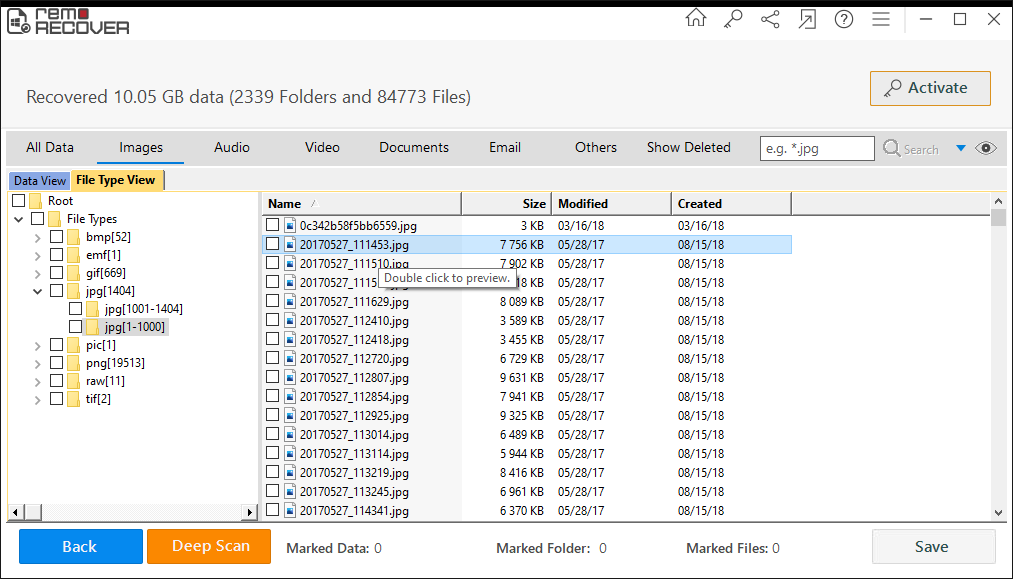Click the share icon in title bar
1013x579 pixels.
click(x=770, y=19)
